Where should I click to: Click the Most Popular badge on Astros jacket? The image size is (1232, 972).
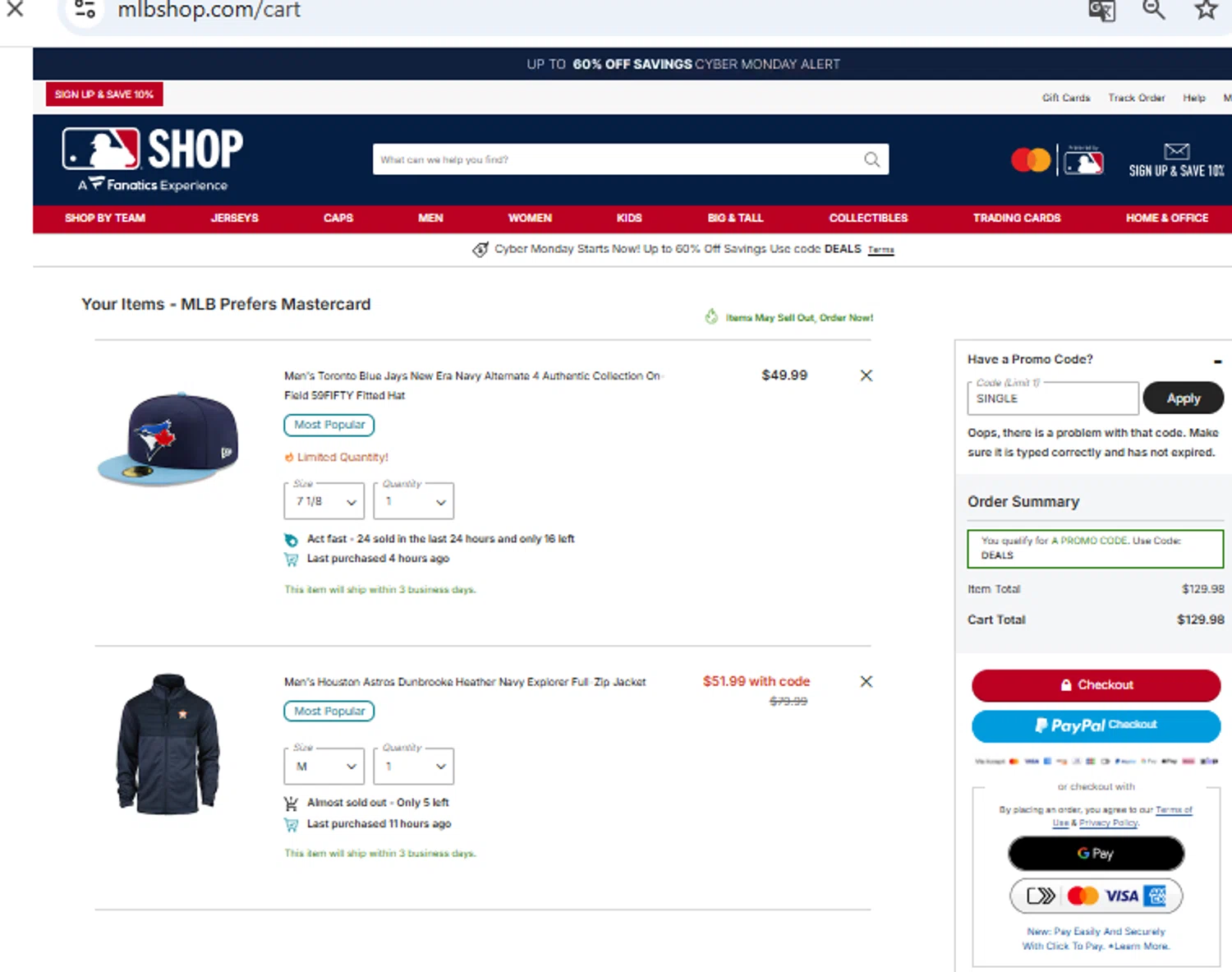pyautogui.click(x=329, y=711)
